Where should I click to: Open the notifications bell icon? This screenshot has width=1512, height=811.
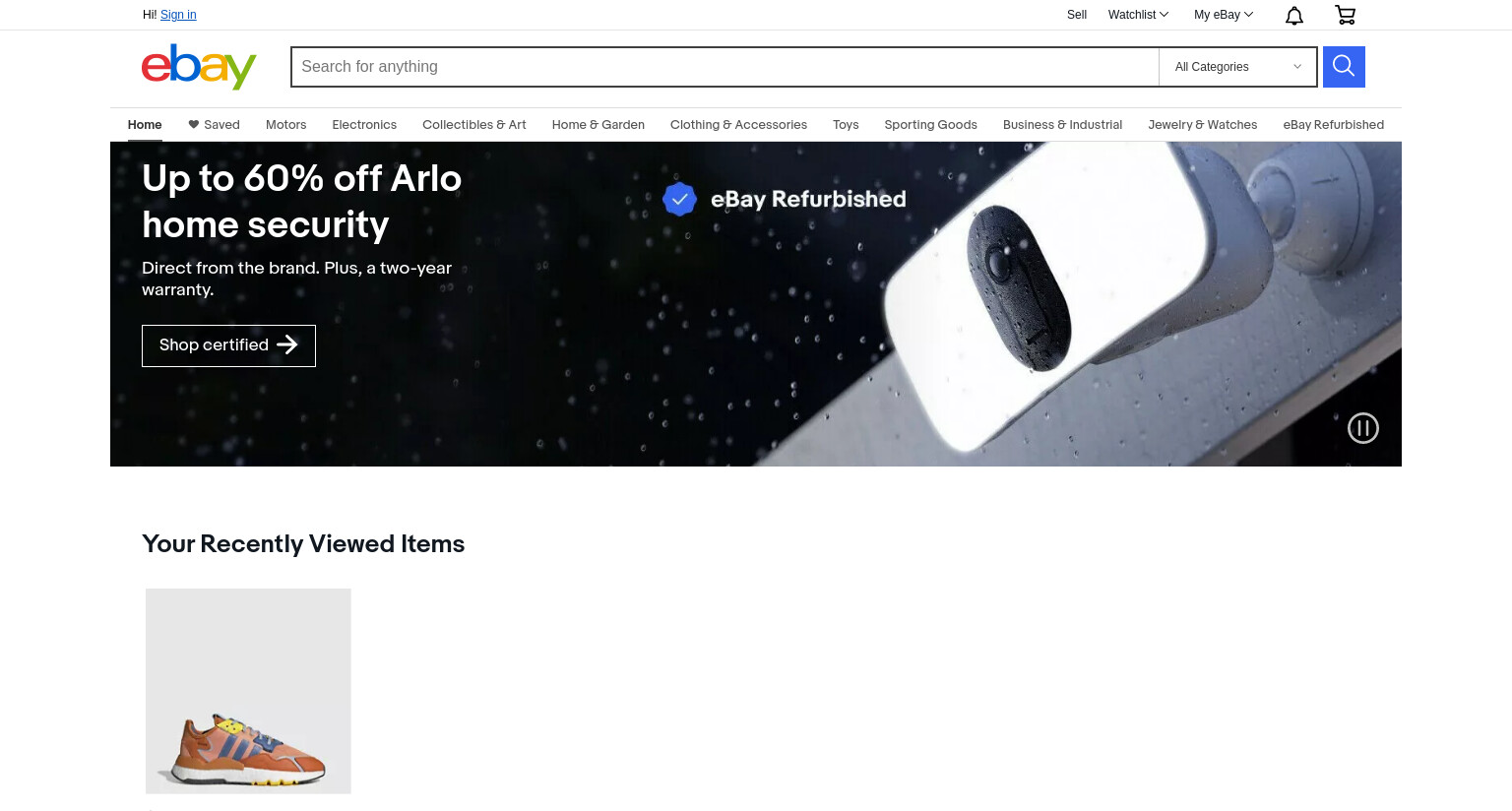(1294, 15)
